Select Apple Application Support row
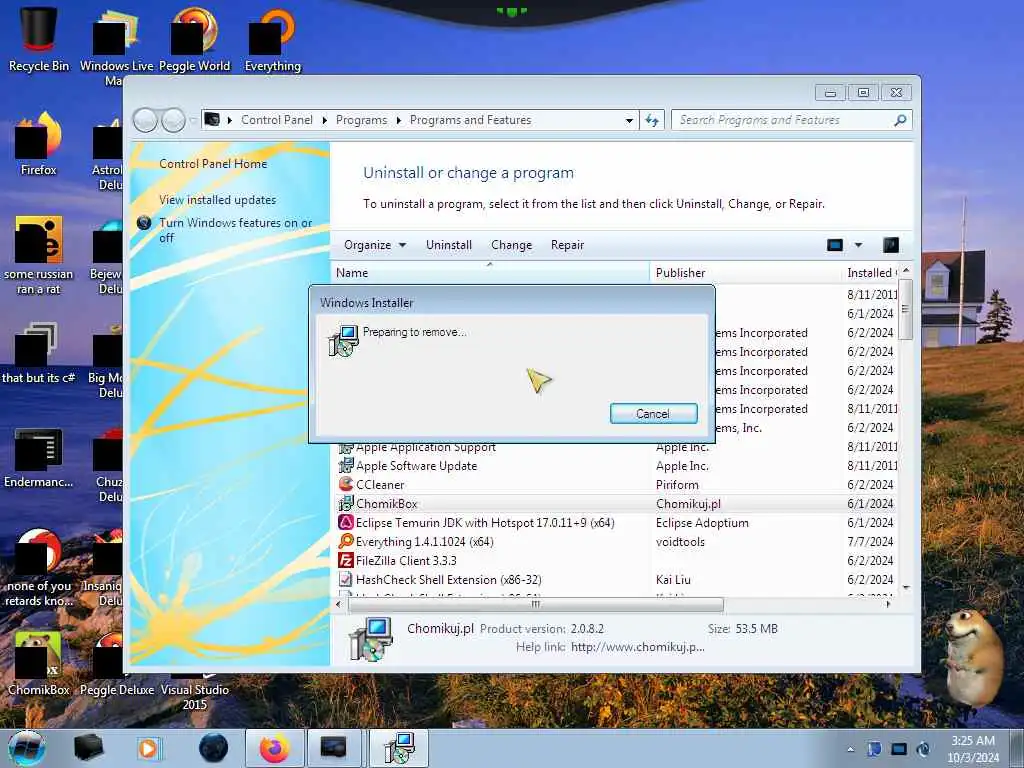Viewport: 1024px width, 768px height. click(x=616, y=447)
